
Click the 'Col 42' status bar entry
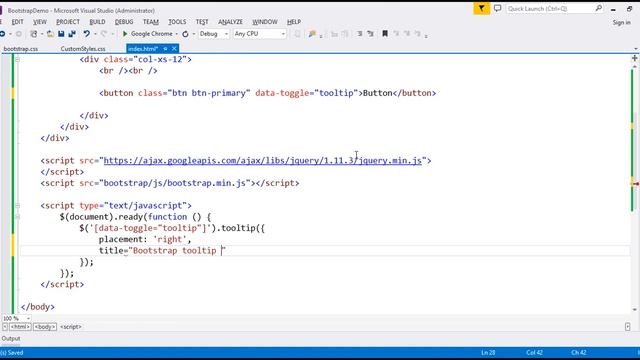(534, 353)
